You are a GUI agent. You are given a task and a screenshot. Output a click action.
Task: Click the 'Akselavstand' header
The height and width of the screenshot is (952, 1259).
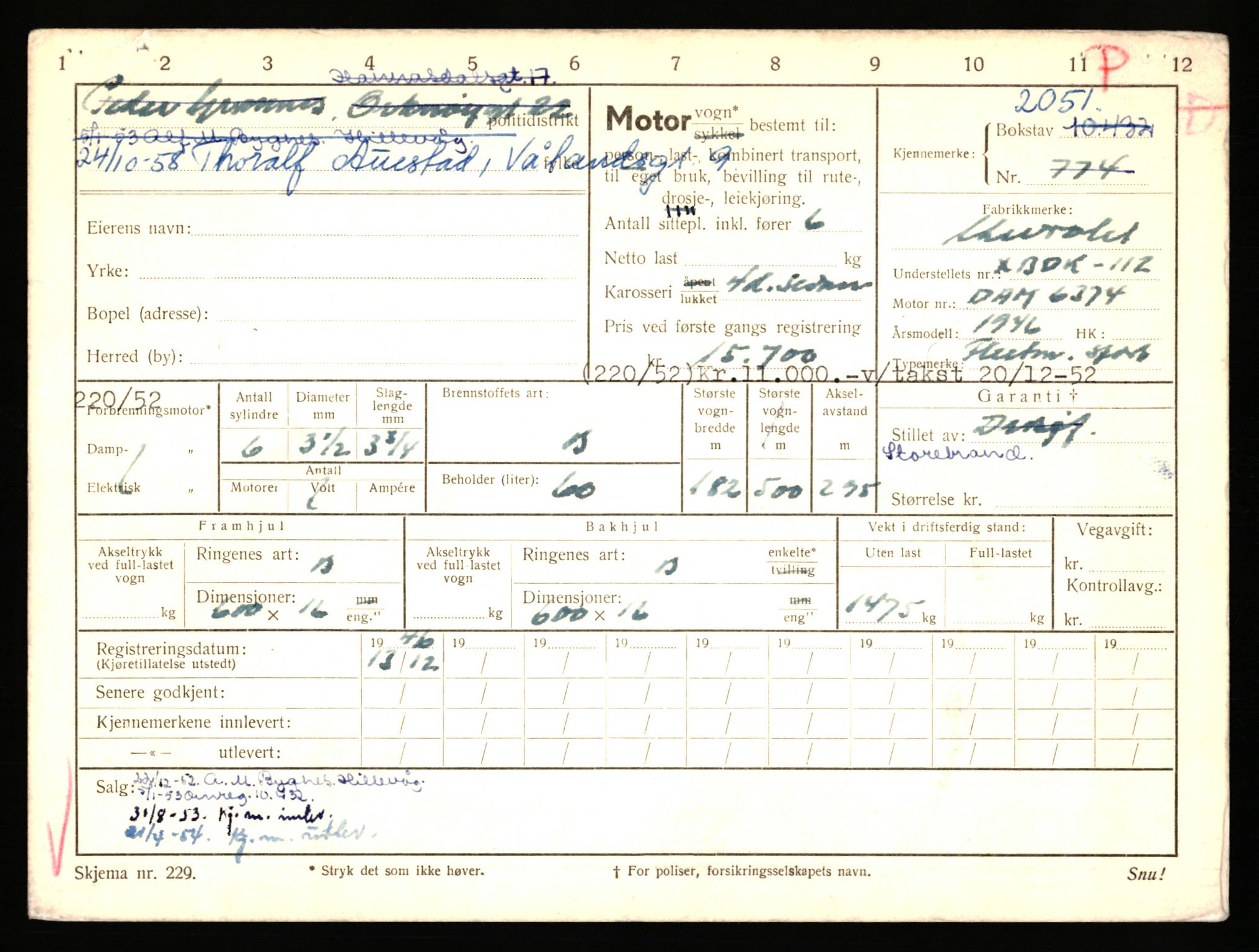pos(844,418)
